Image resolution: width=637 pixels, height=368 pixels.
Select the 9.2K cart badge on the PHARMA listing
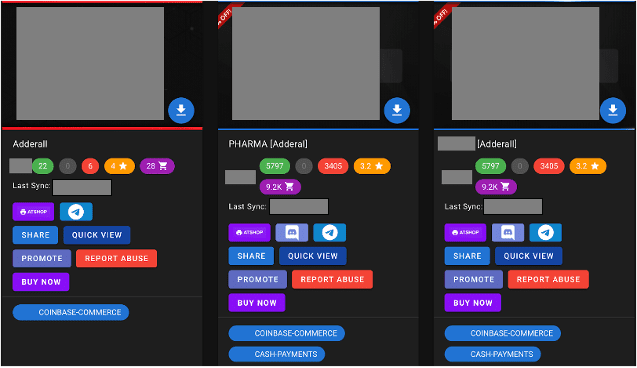[280, 187]
